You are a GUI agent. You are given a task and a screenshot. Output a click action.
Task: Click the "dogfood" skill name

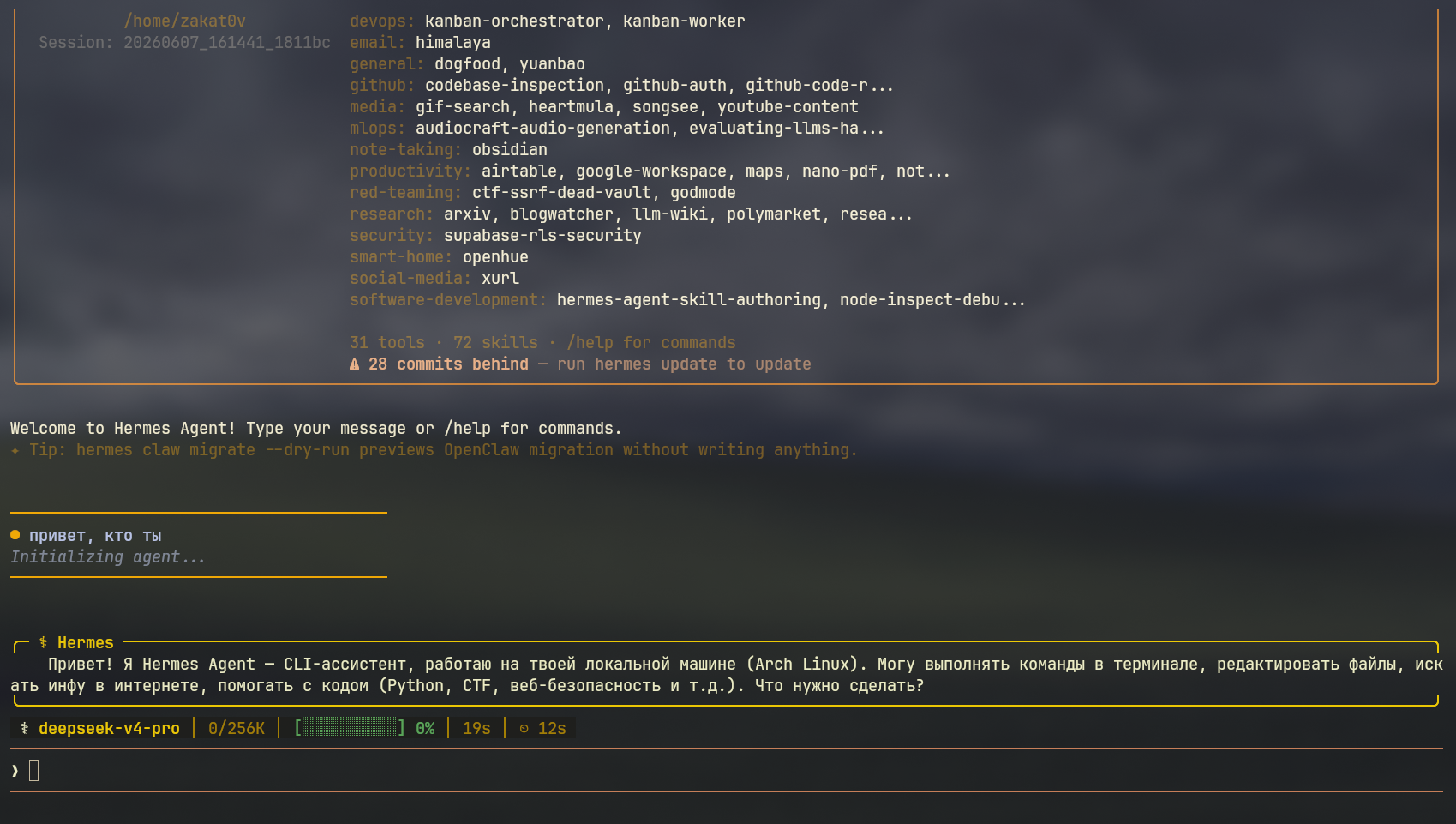pyautogui.click(x=467, y=64)
